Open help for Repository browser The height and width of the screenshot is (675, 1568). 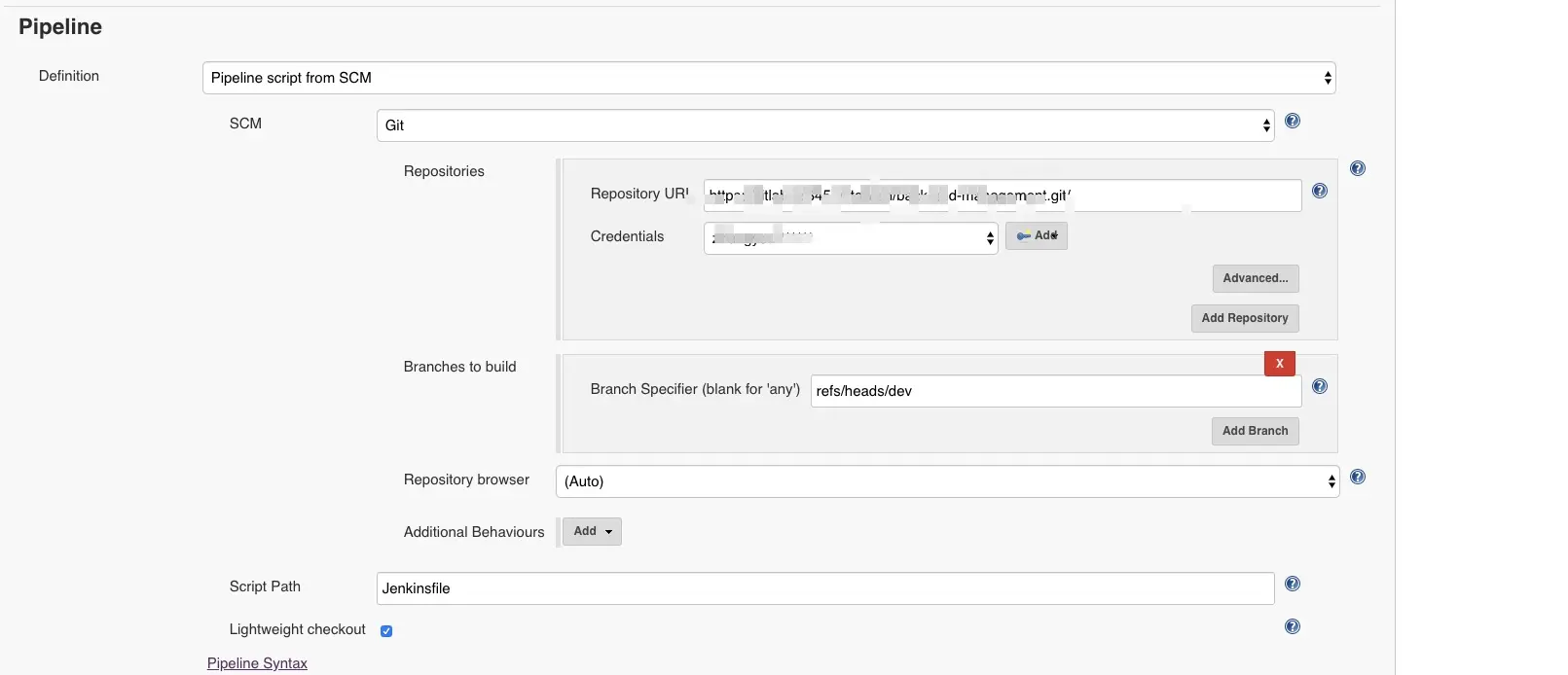(x=1358, y=477)
